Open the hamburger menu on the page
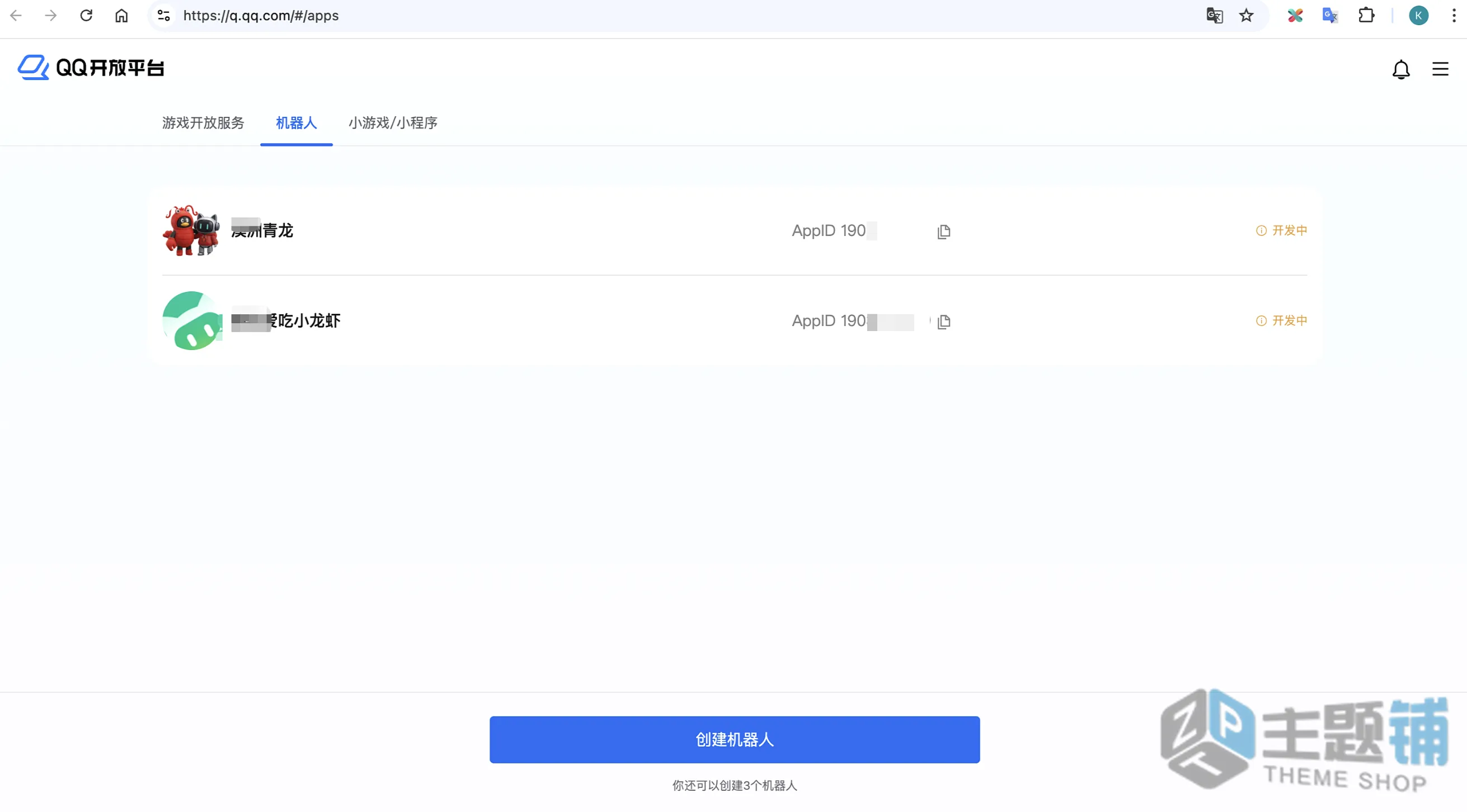This screenshot has height=812, width=1467. pos(1440,69)
